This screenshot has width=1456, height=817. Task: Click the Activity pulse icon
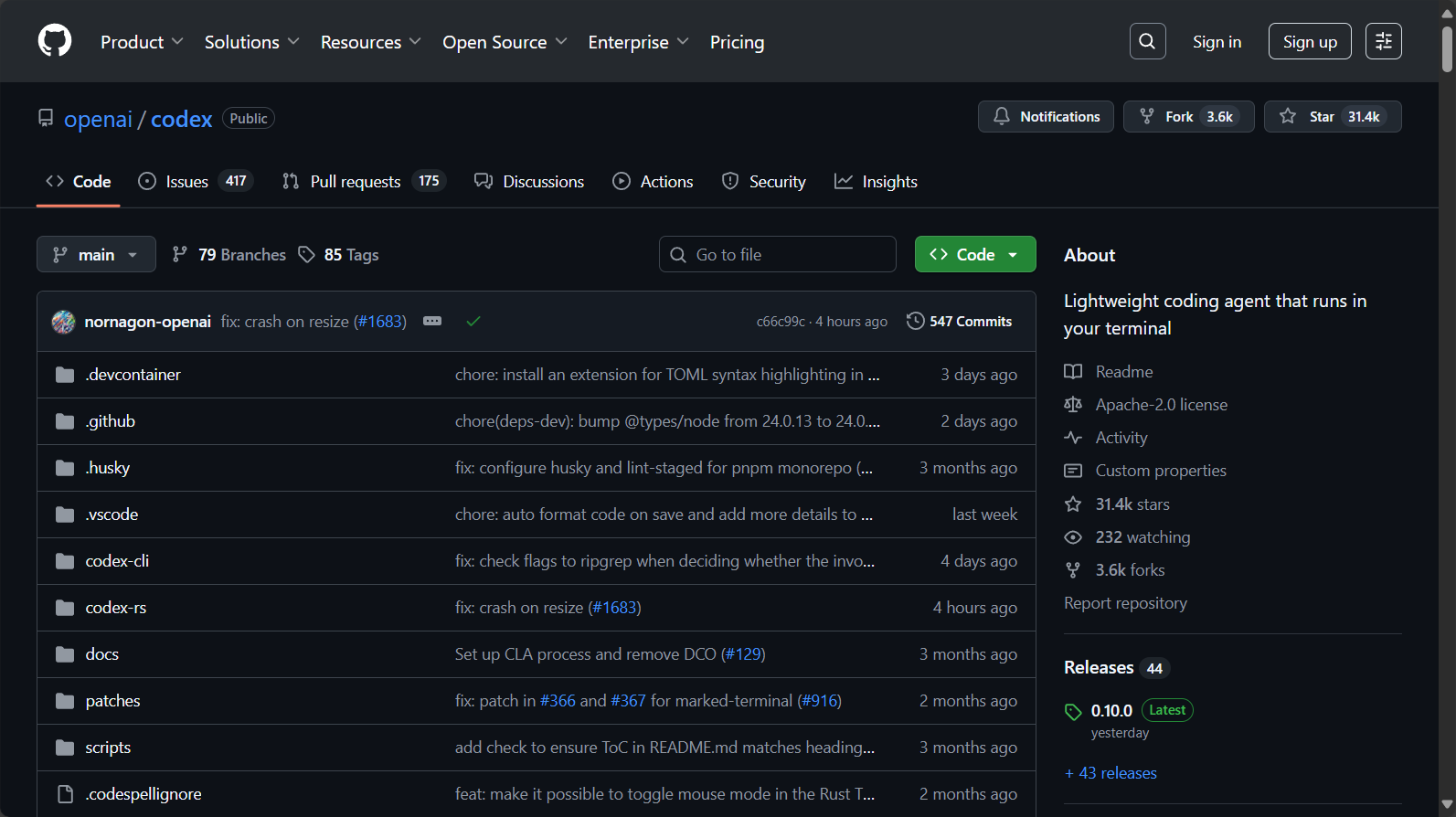tap(1073, 438)
